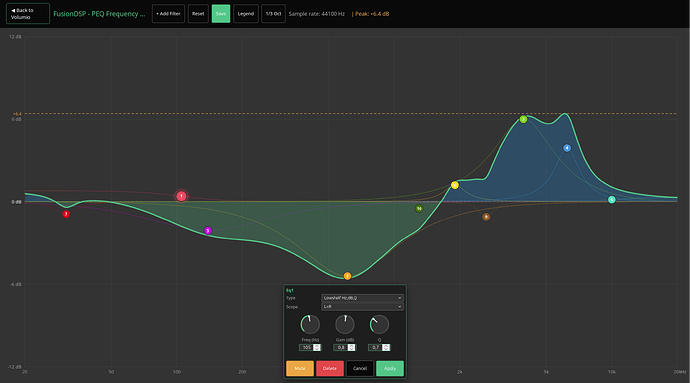Select pink filter node 1 on the curve
The image size is (690, 383).
click(181, 196)
